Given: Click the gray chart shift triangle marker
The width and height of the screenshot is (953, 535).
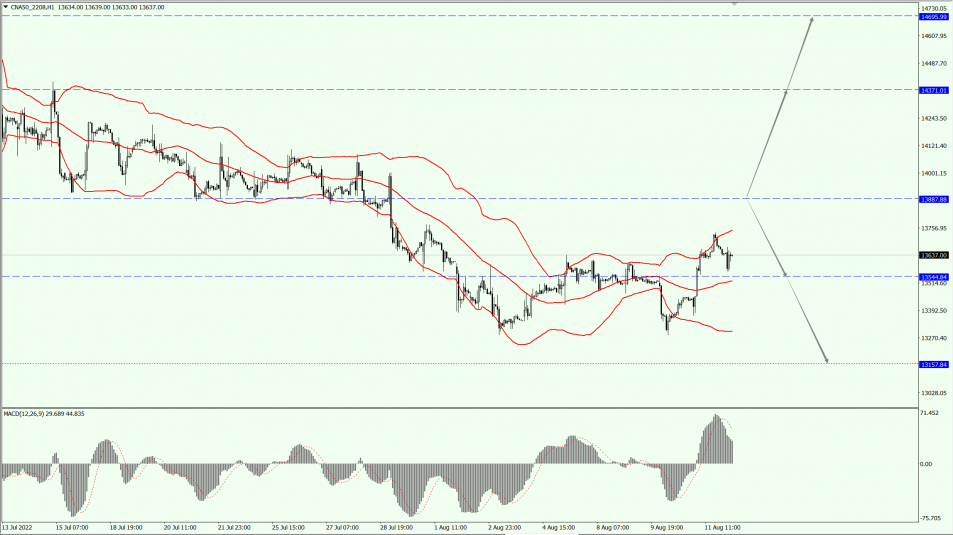Looking at the screenshot, I should pyautogui.click(x=736, y=4).
